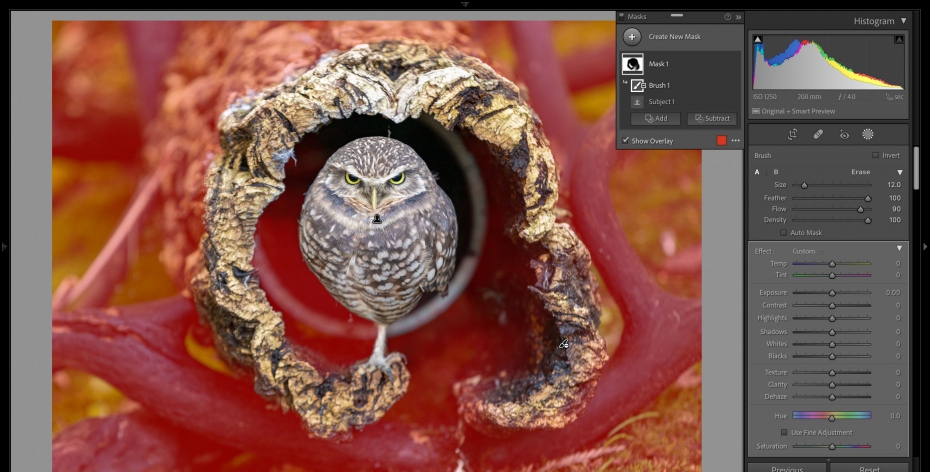Click the Feather value 100 field
Image resolution: width=930 pixels, height=472 pixels.
click(x=894, y=198)
